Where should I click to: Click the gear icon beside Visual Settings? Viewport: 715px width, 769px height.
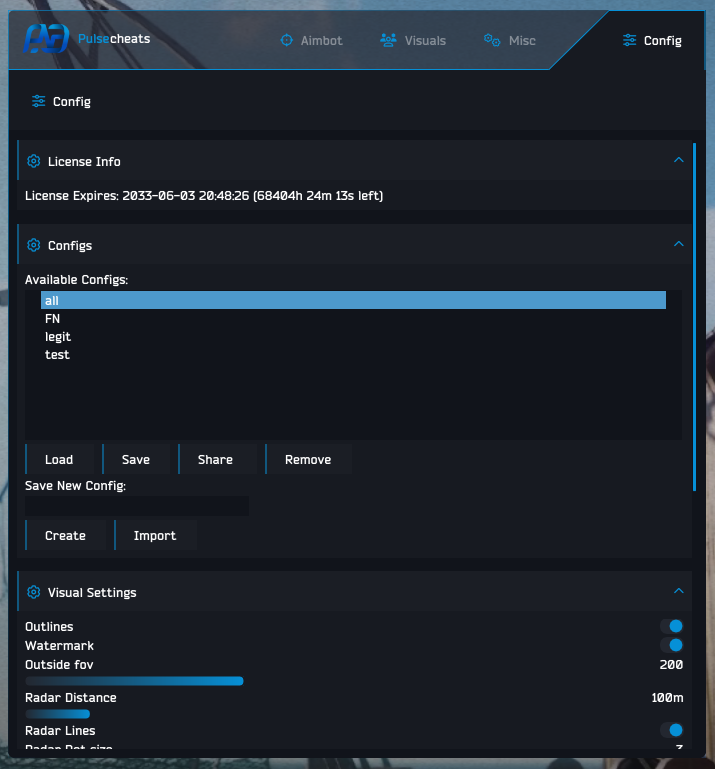33,592
